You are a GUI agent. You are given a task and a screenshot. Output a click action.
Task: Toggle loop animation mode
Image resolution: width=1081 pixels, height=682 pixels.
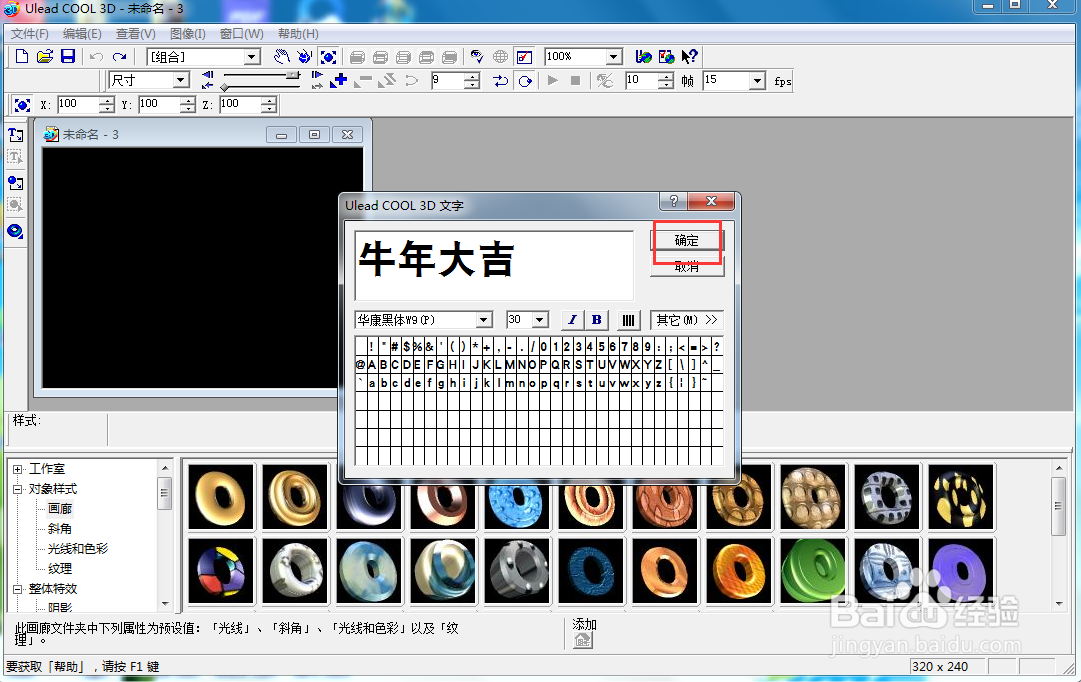click(x=525, y=81)
